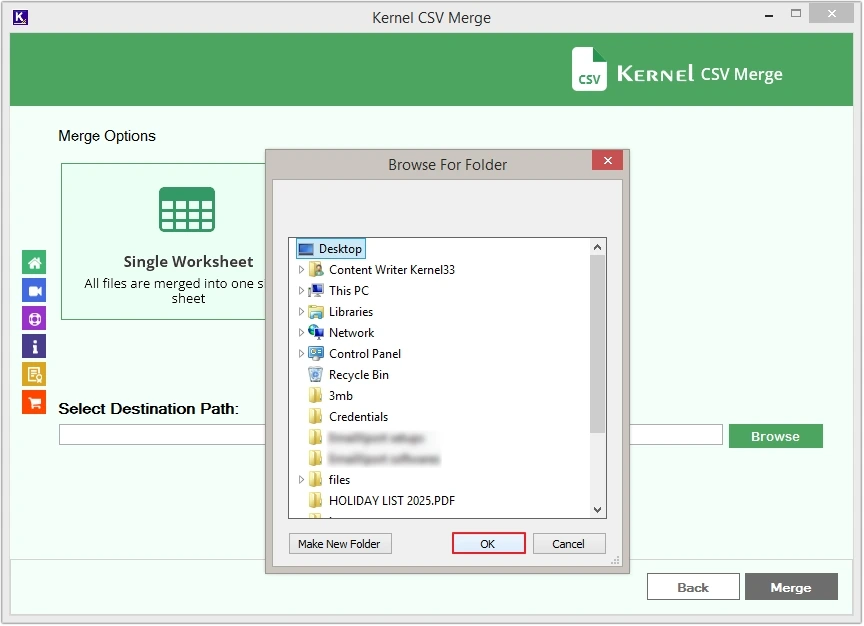Image resolution: width=864 pixels, height=626 pixels.
Task: Click the files folder icon
Action: tap(316, 479)
